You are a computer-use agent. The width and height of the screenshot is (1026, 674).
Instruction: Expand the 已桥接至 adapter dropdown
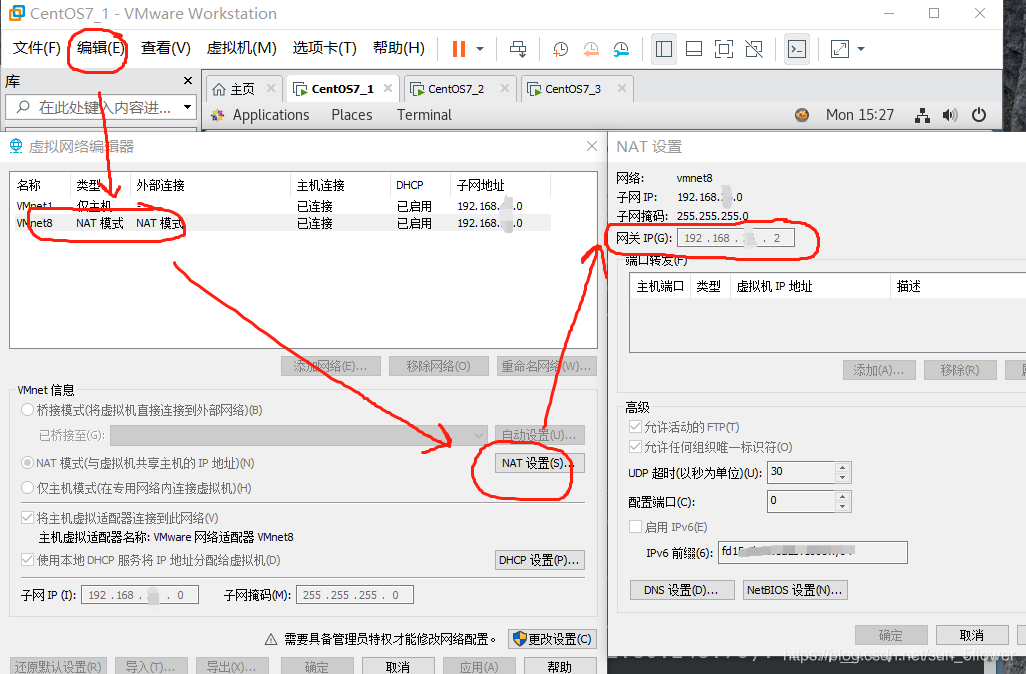point(299,435)
